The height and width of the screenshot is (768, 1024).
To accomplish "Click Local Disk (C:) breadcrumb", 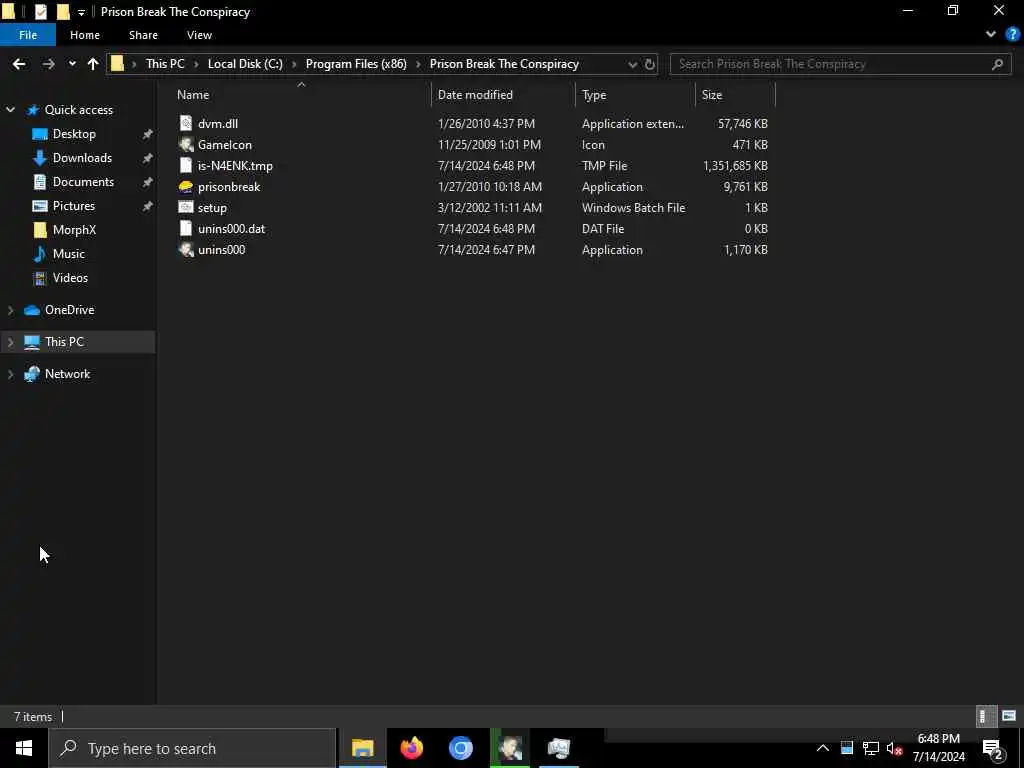I will click(x=245, y=64).
